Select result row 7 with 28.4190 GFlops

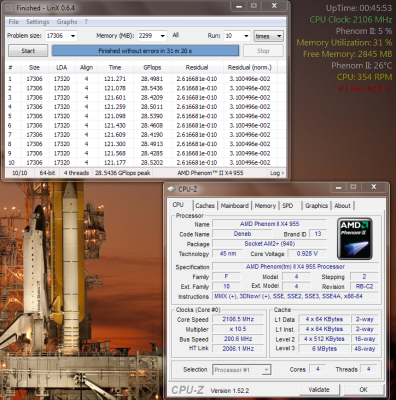click(x=146, y=135)
